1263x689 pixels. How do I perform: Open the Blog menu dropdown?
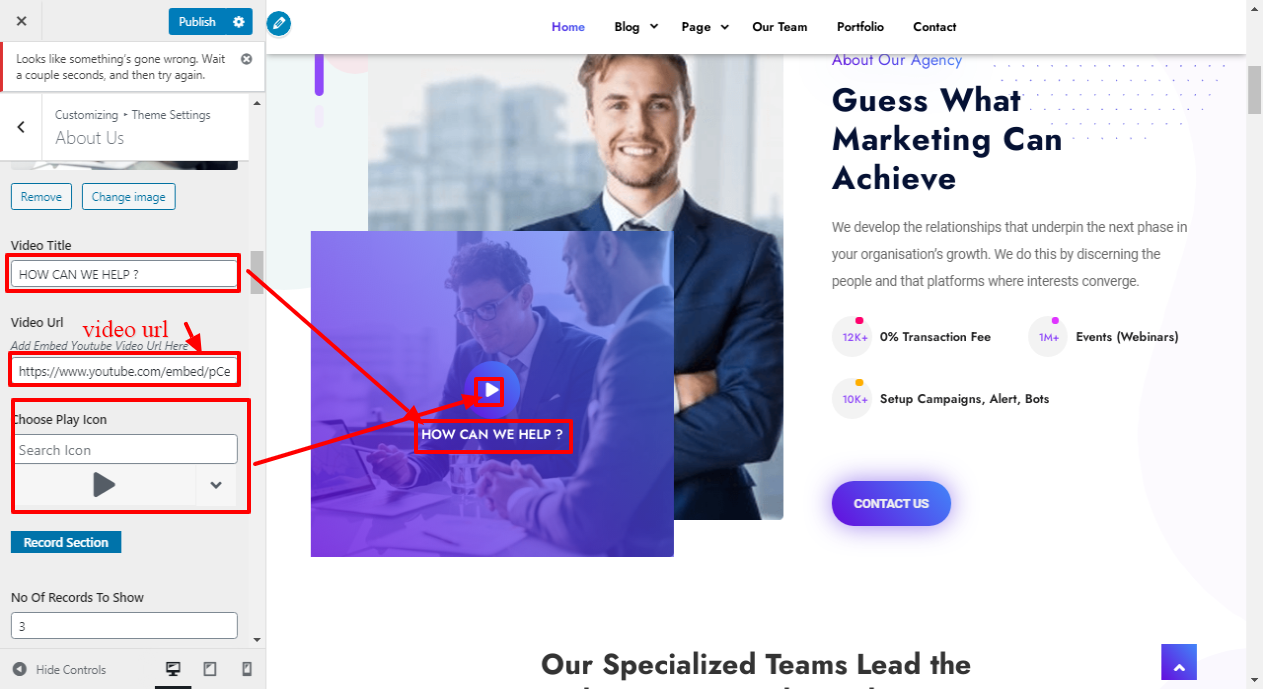point(636,27)
